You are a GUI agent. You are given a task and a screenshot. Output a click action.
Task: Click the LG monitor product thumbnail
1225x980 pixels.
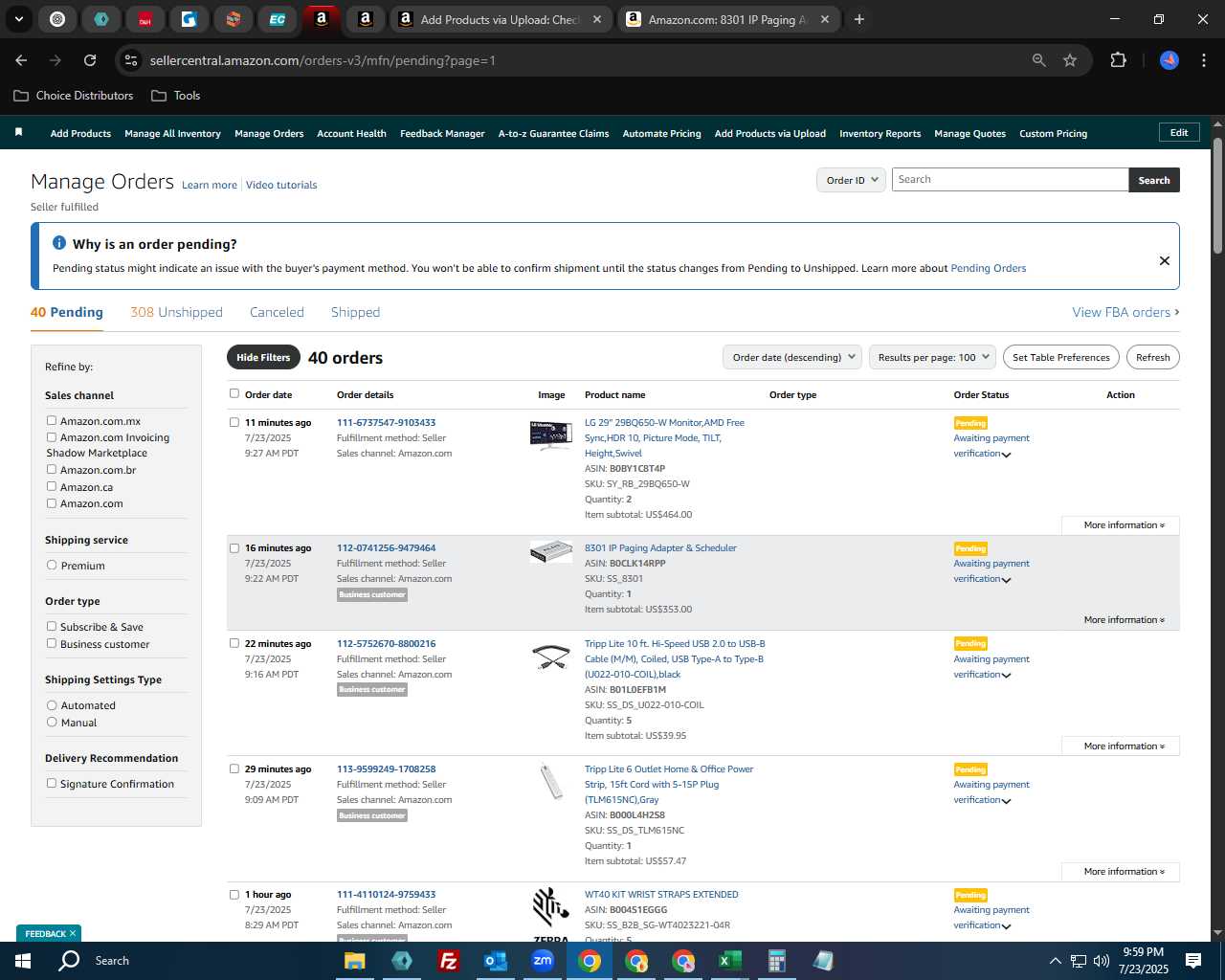click(550, 434)
